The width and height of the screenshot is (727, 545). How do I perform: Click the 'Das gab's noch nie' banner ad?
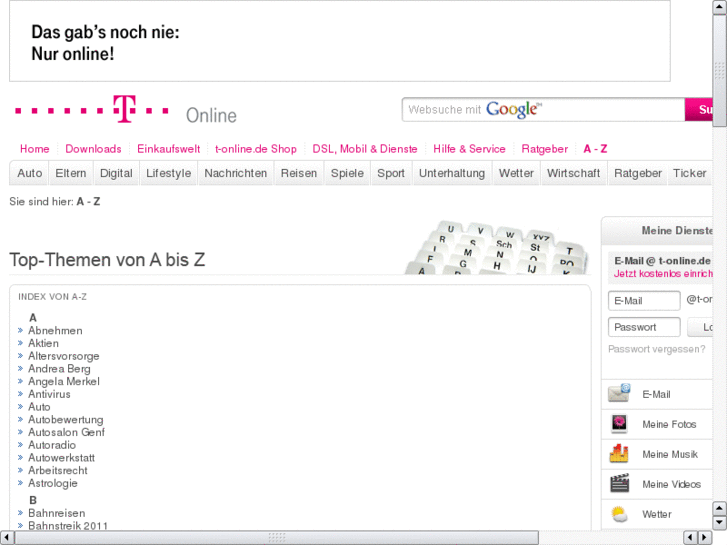tap(339, 41)
